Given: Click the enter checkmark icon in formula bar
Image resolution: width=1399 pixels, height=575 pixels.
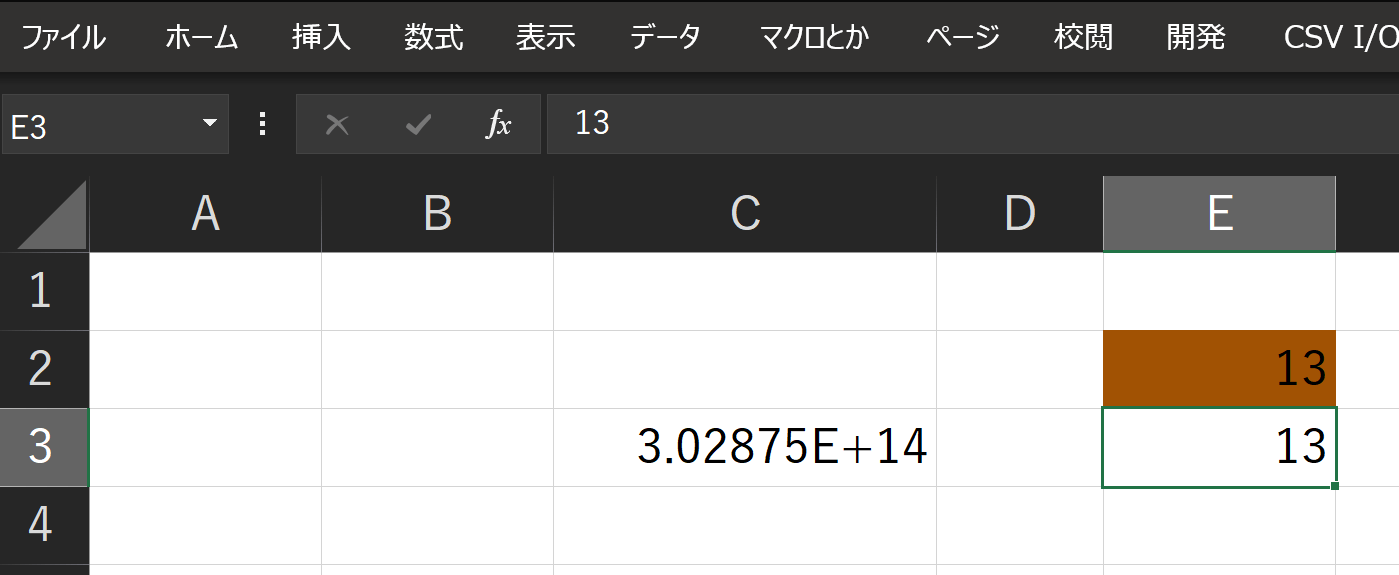Looking at the screenshot, I should (418, 124).
